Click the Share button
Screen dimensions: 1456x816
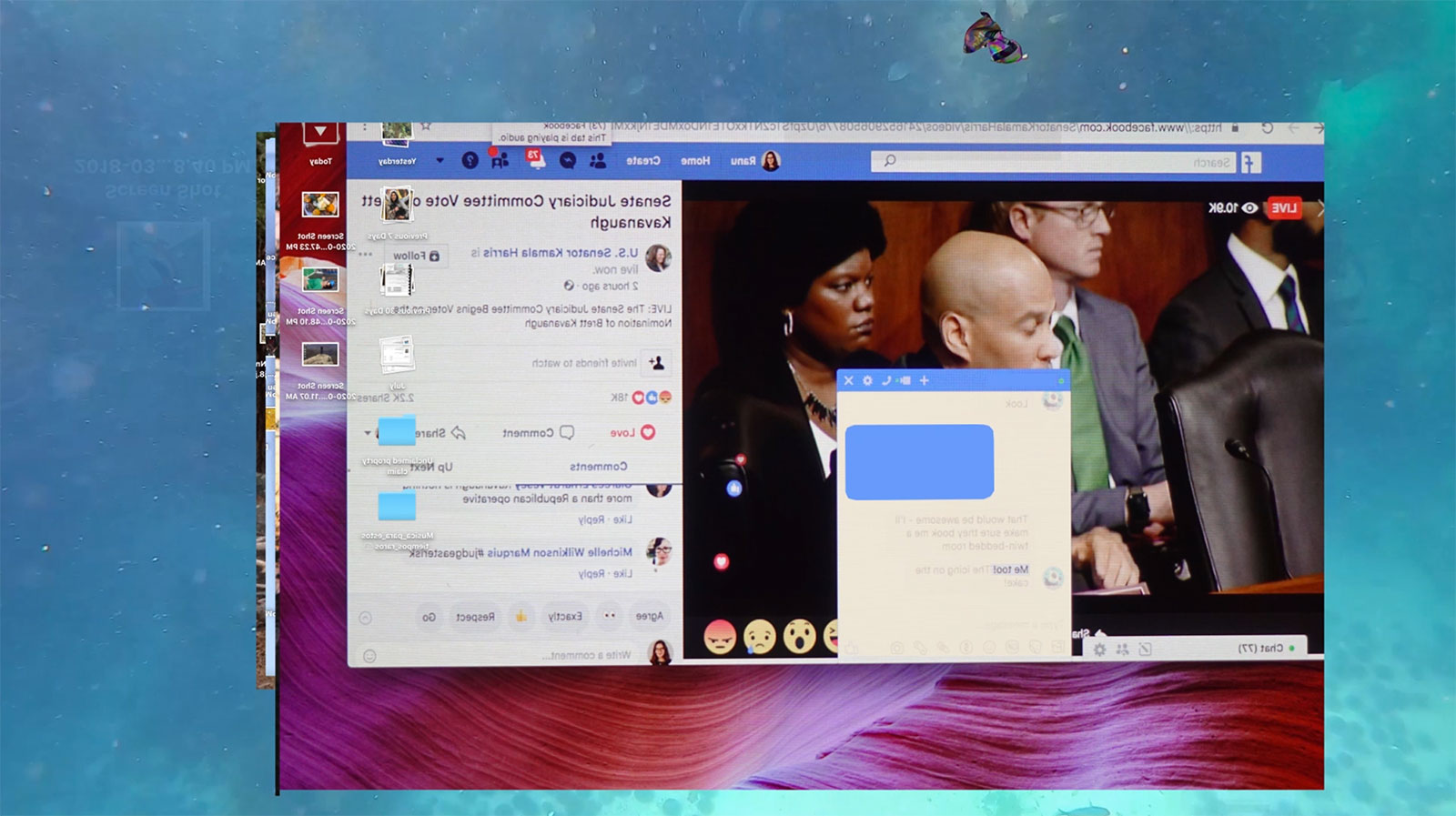point(441,433)
